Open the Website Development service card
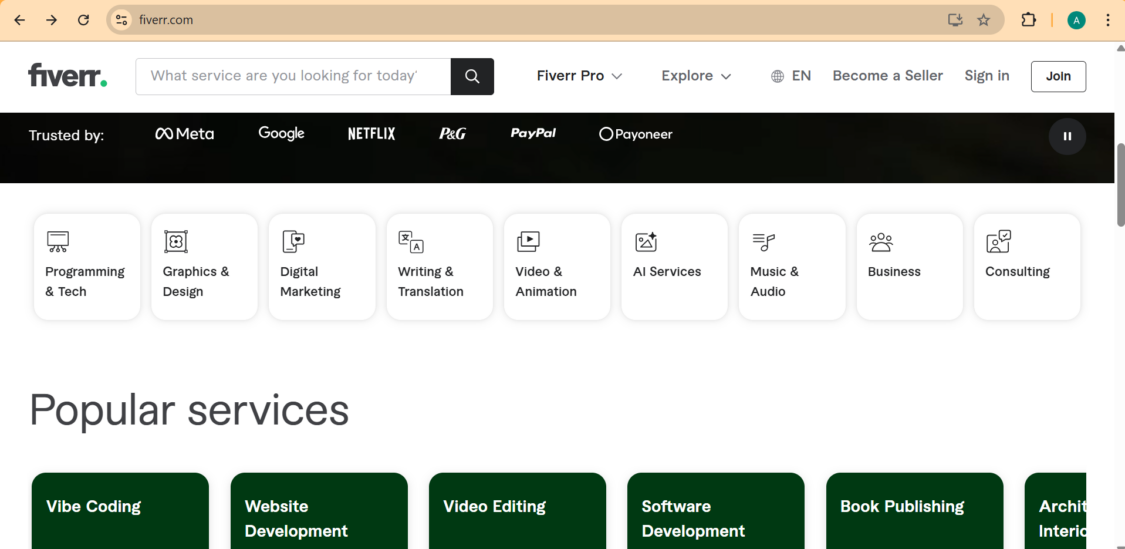Screen dimensions: 1125x549 (x=319, y=510)
